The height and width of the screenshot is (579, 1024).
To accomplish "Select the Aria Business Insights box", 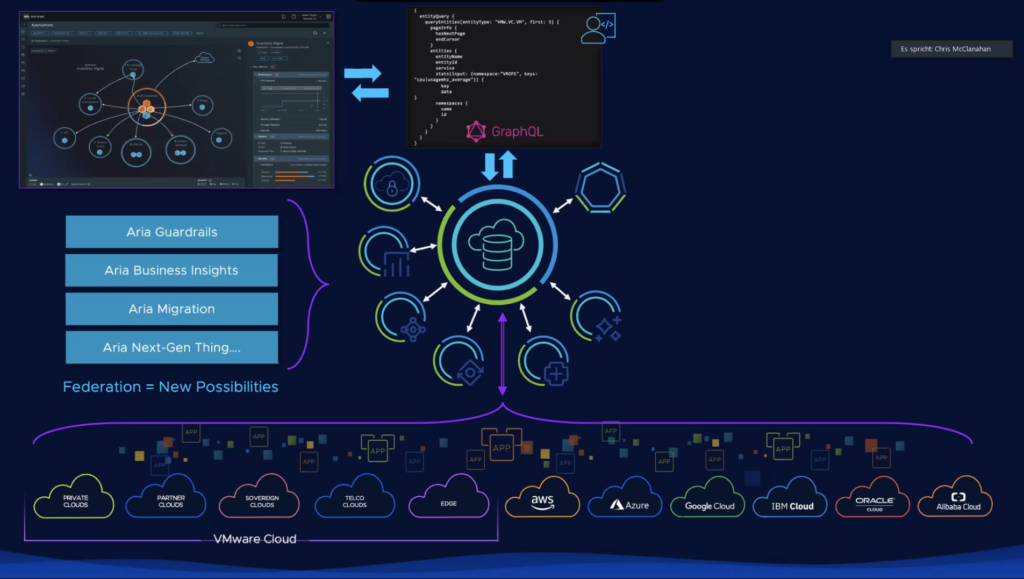I will pos(172,270).
